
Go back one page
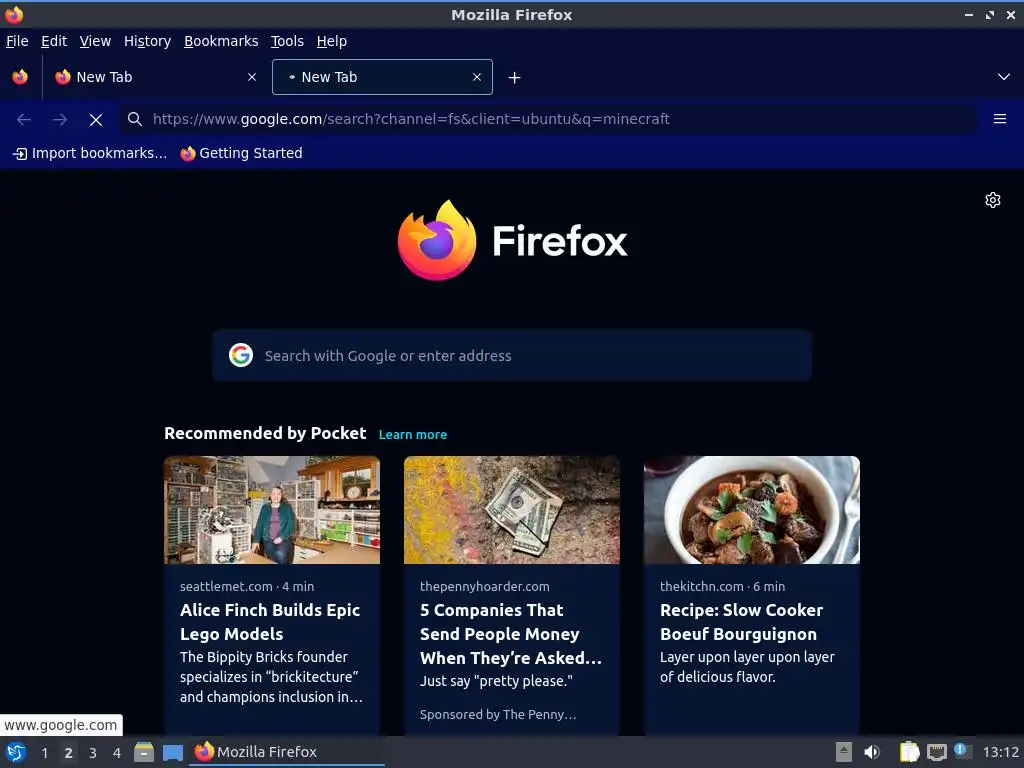24,119
